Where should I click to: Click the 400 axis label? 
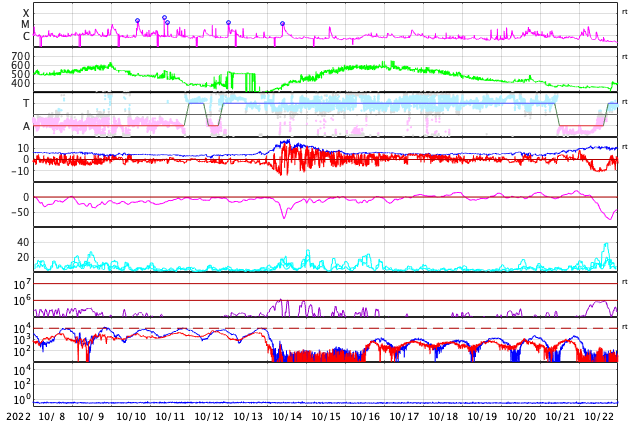click(21, 83)
